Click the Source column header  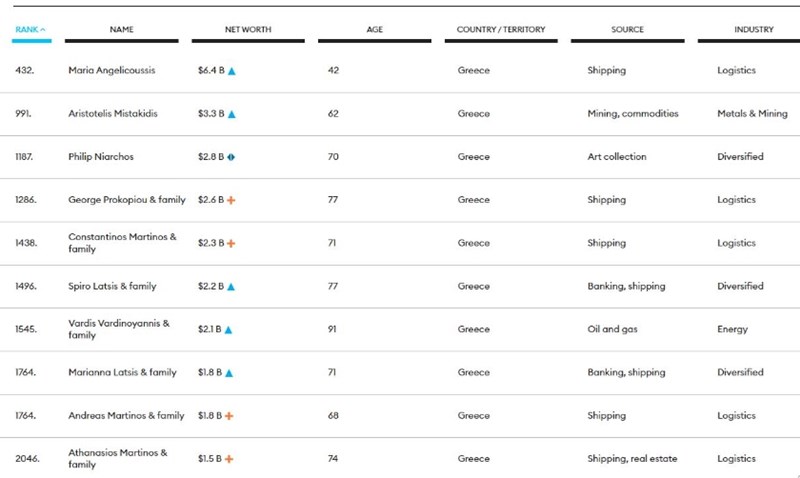(x=627, y=30)
